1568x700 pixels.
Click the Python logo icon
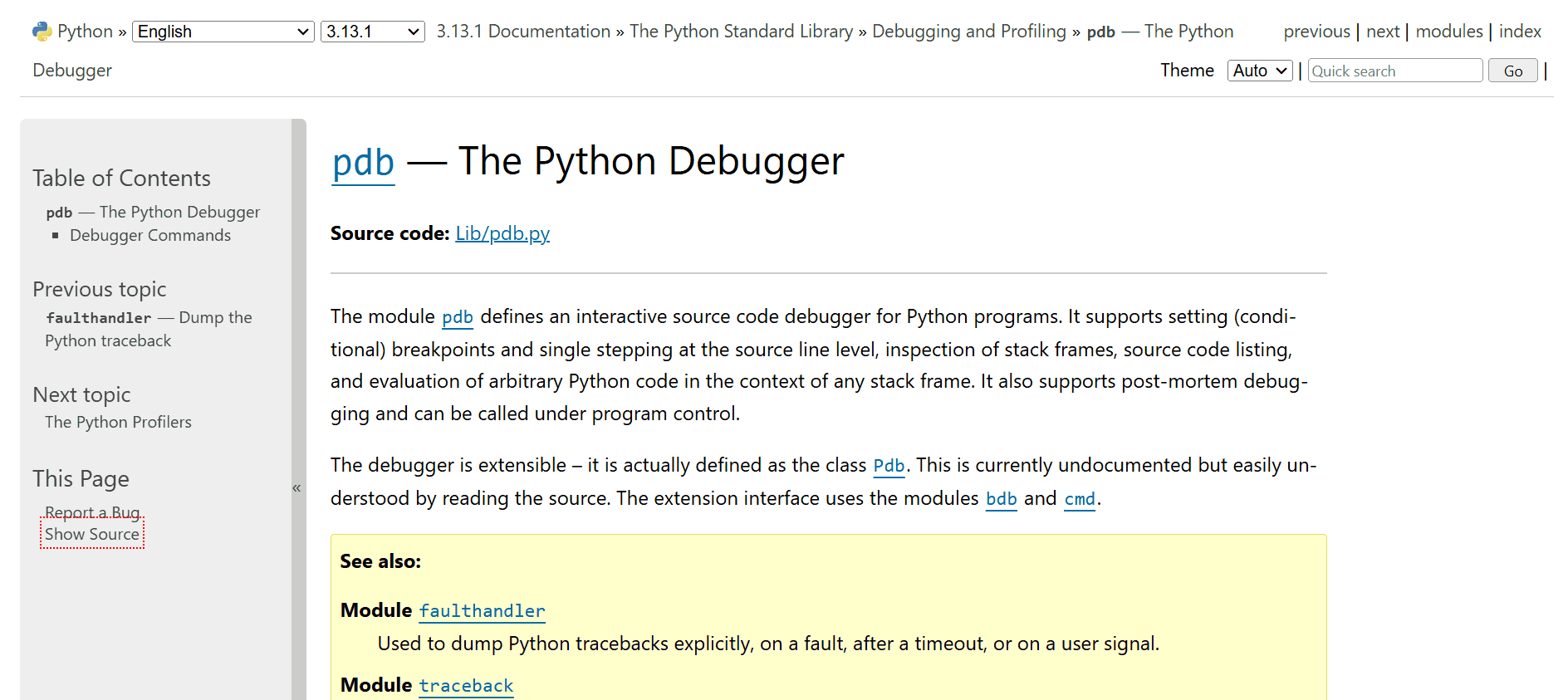(42, 32)
